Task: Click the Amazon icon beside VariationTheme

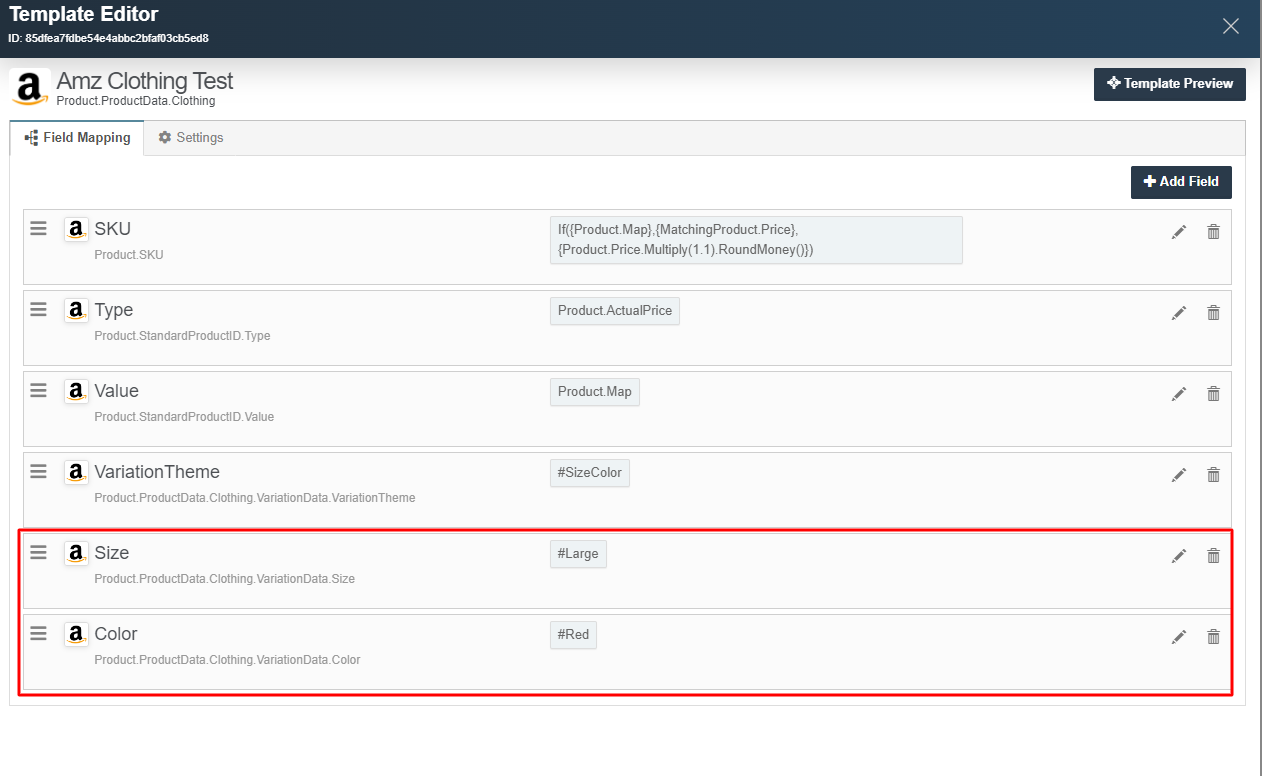Action: (x=76, y=472)
